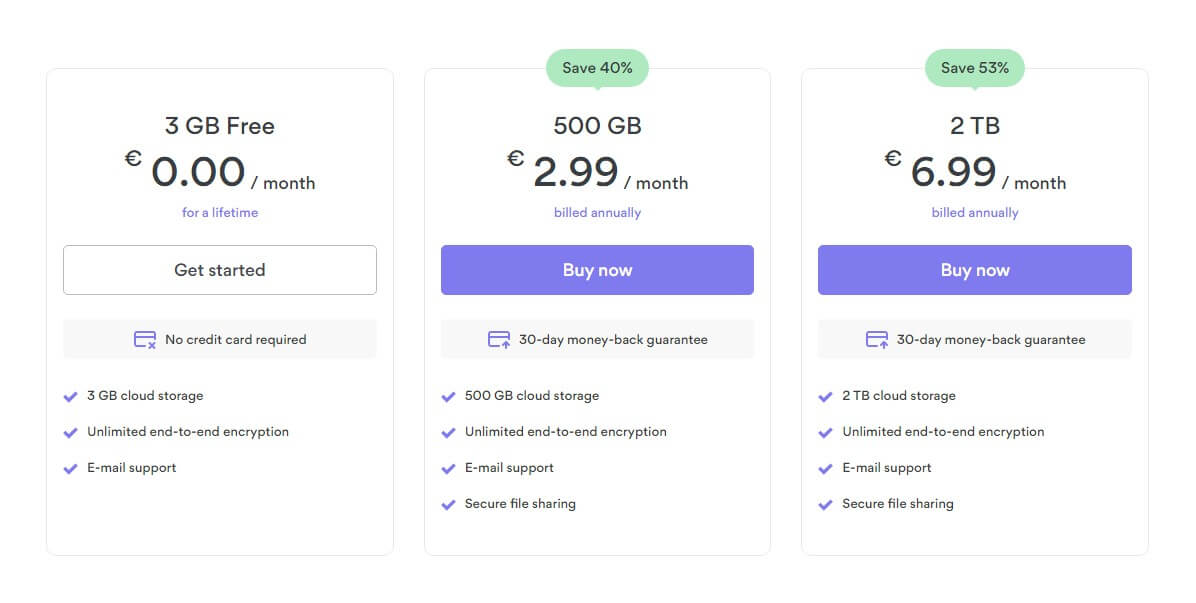Click the Save 53% badge
Viewport: 1196px width, 603px height.
click(975, 68)
